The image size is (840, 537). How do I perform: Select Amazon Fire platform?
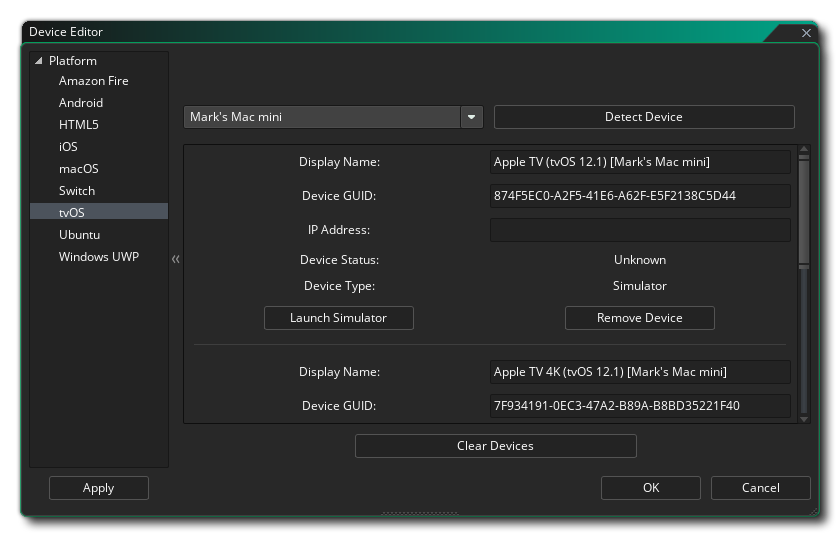point(93,81)
